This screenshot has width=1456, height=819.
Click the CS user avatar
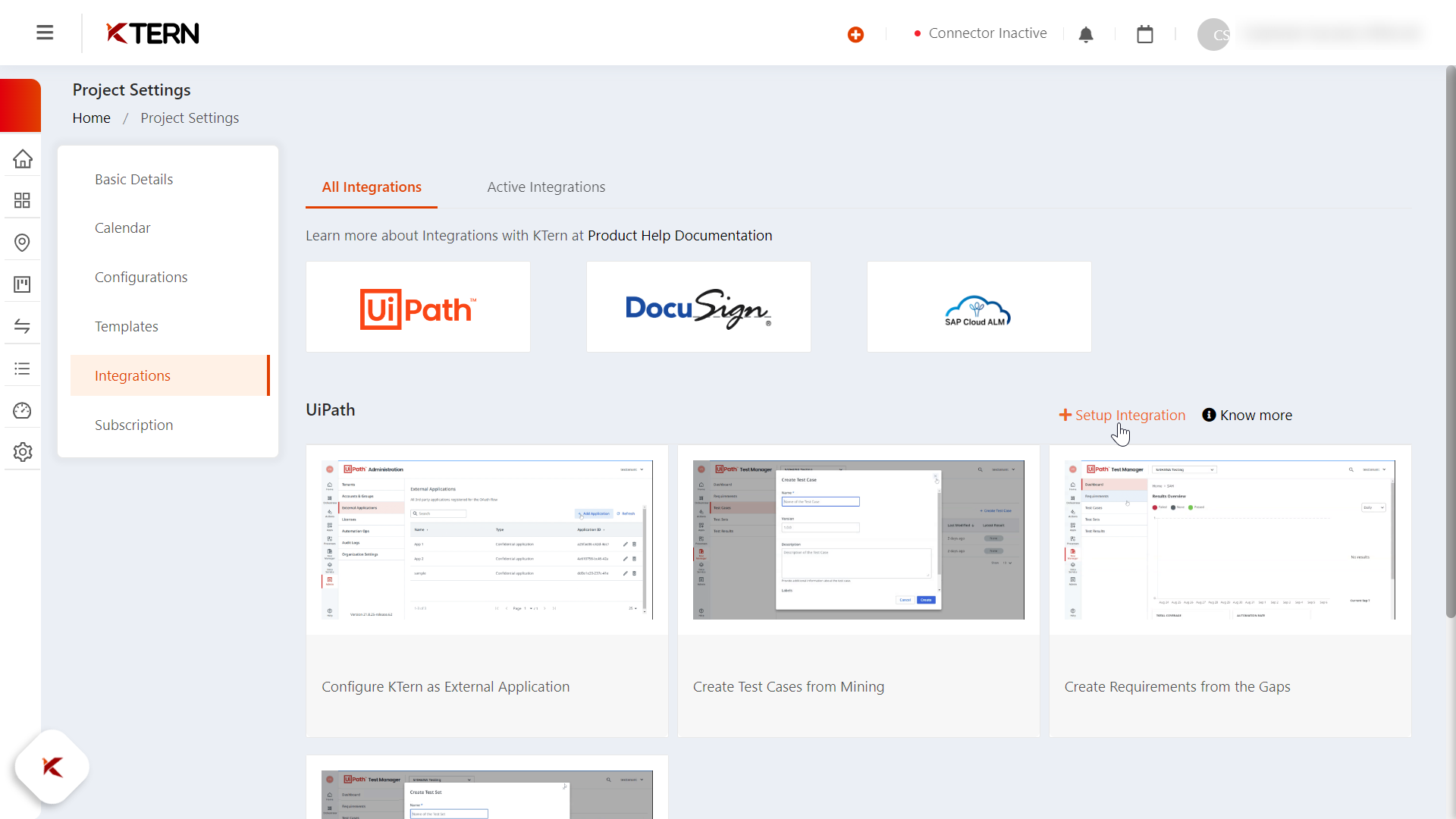click(1213, 34)
